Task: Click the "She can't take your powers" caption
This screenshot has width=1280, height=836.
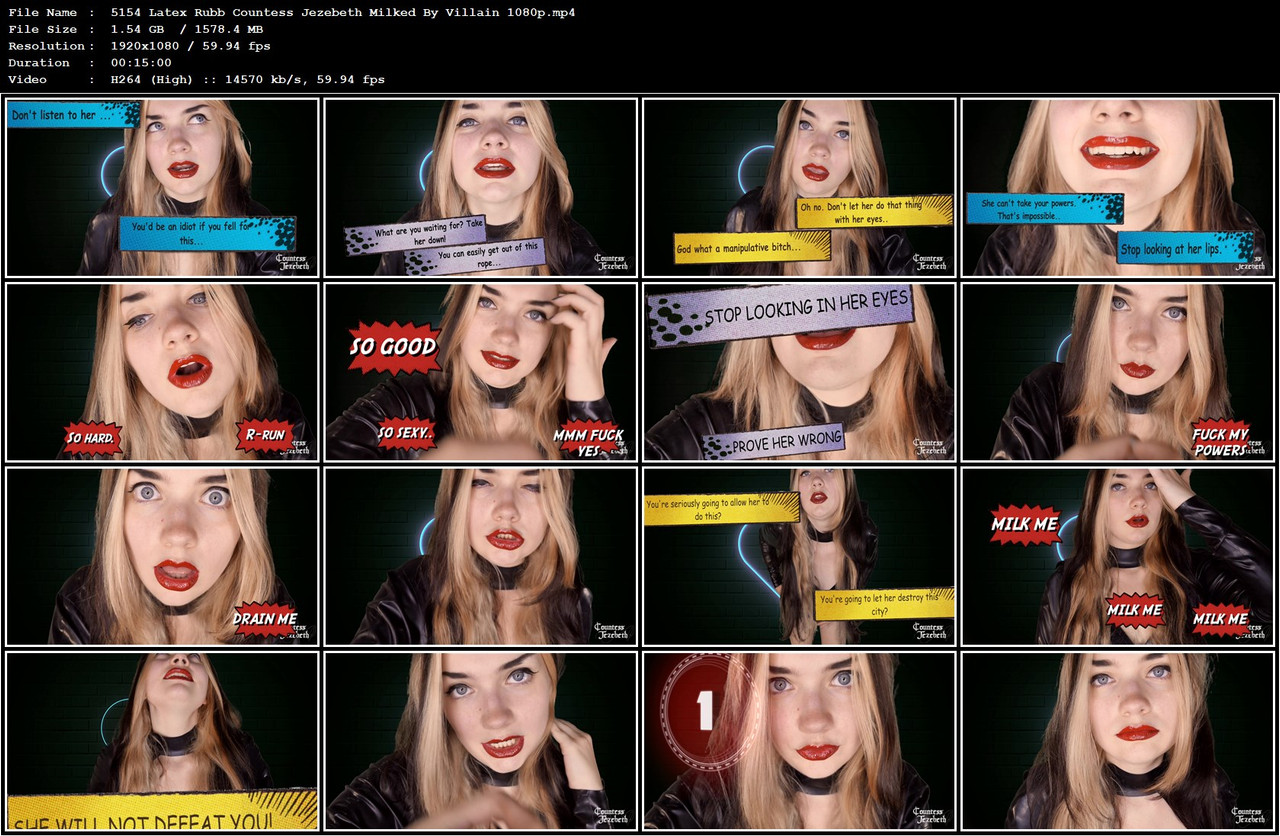Action: (x=1044, y=209)
